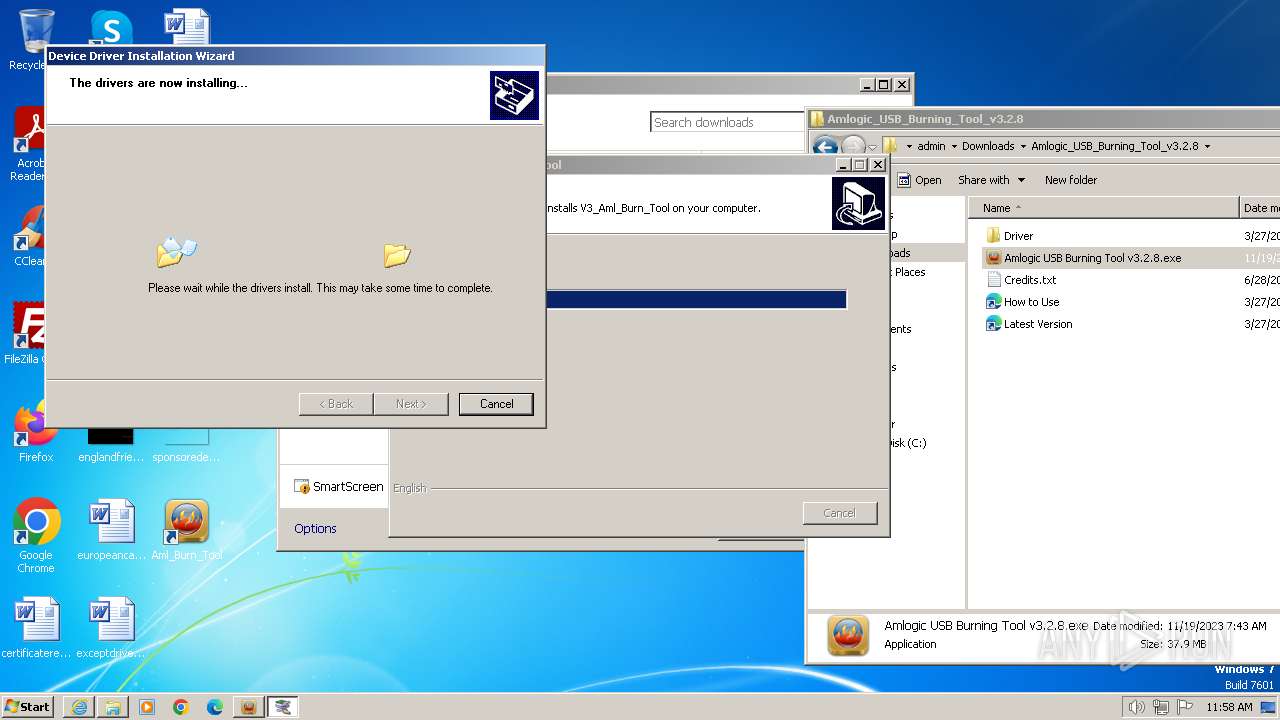Click admin in the breadcrumb path
This screenshot has width=1280, height=720.
(931, 146)
